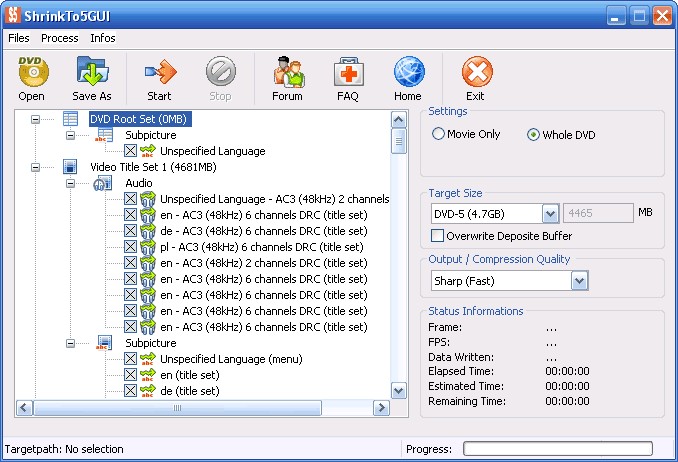Viewport: 678px width, 462px height.
Task: Click the Start processing arrow icon
Action: 160,71
